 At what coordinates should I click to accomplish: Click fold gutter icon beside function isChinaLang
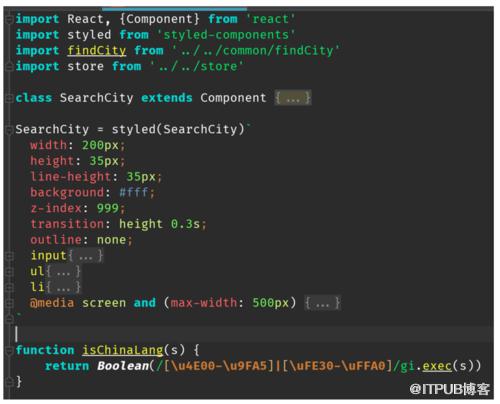pyautogui.click(x=9, y=350)
